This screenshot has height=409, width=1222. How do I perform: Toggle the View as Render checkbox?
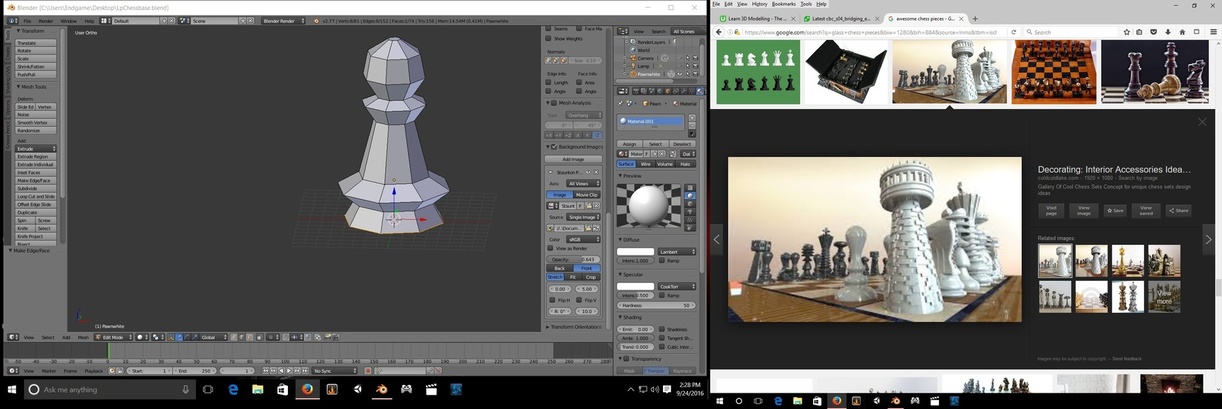pyautogui.click(x=550, y=248)
